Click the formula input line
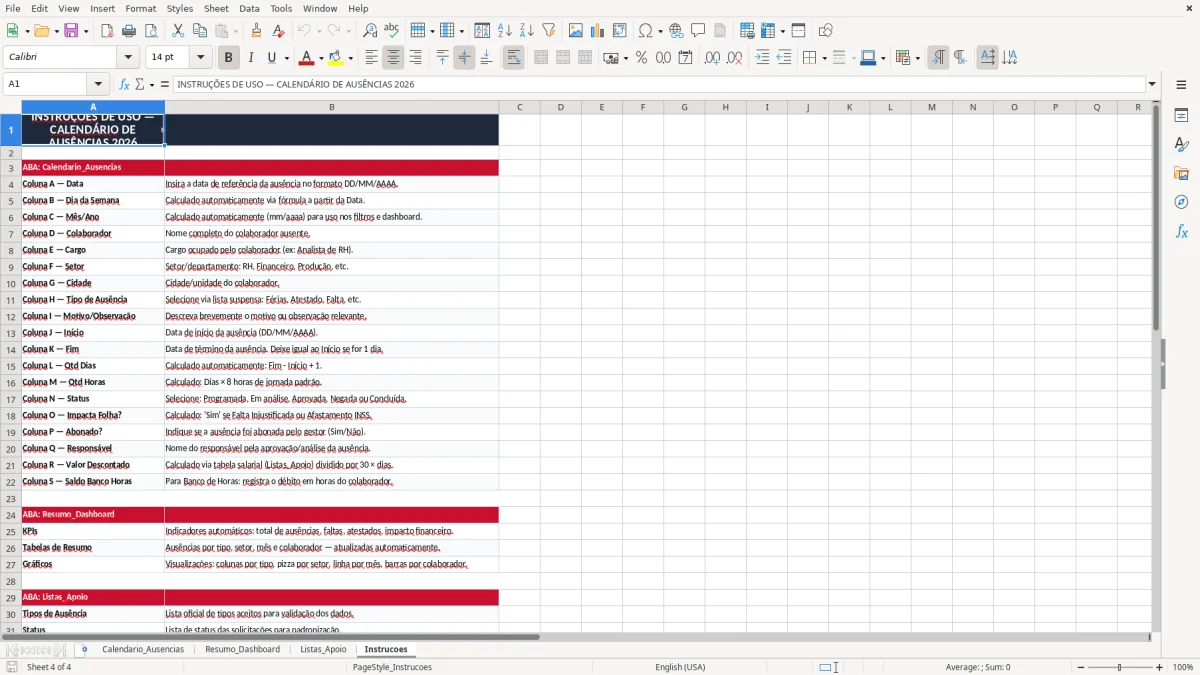This screenshot has height=675, width=1200. pyautogui.click(x=659, y=84)
